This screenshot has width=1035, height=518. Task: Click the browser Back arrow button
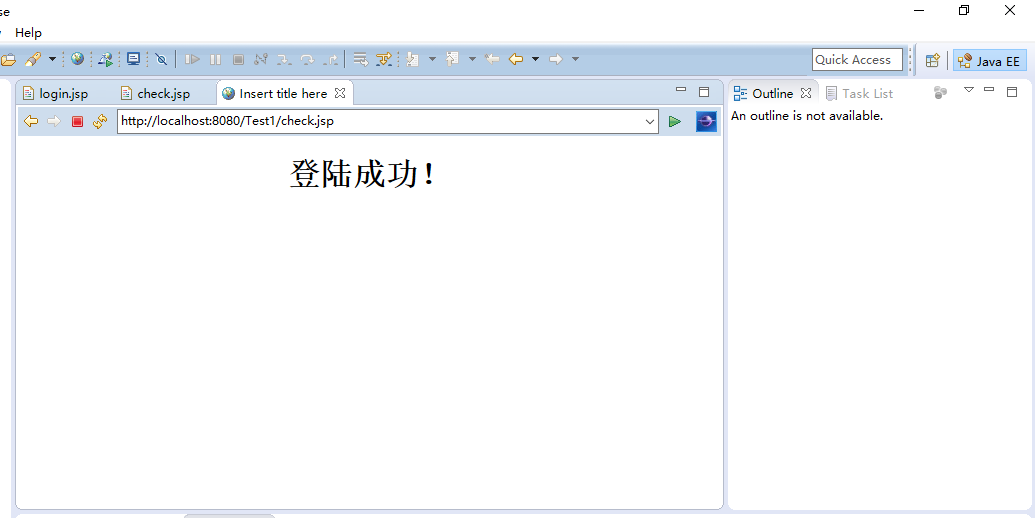(31, 121)
